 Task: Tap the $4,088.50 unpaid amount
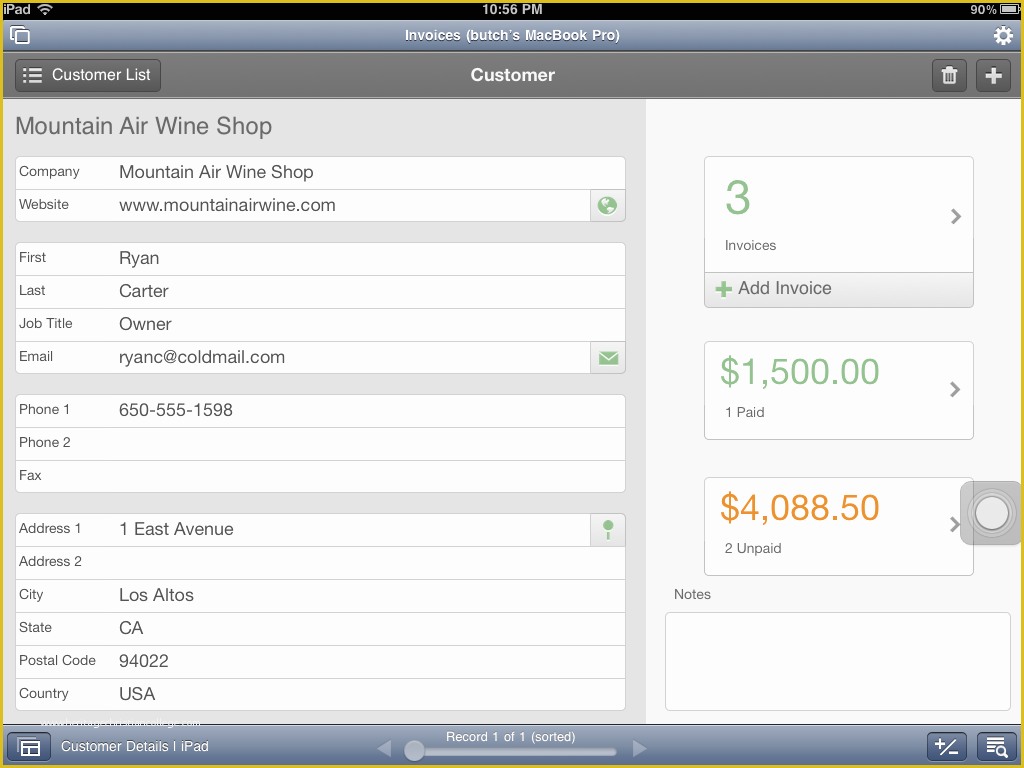pyautogui.click(x=799, y=507)
